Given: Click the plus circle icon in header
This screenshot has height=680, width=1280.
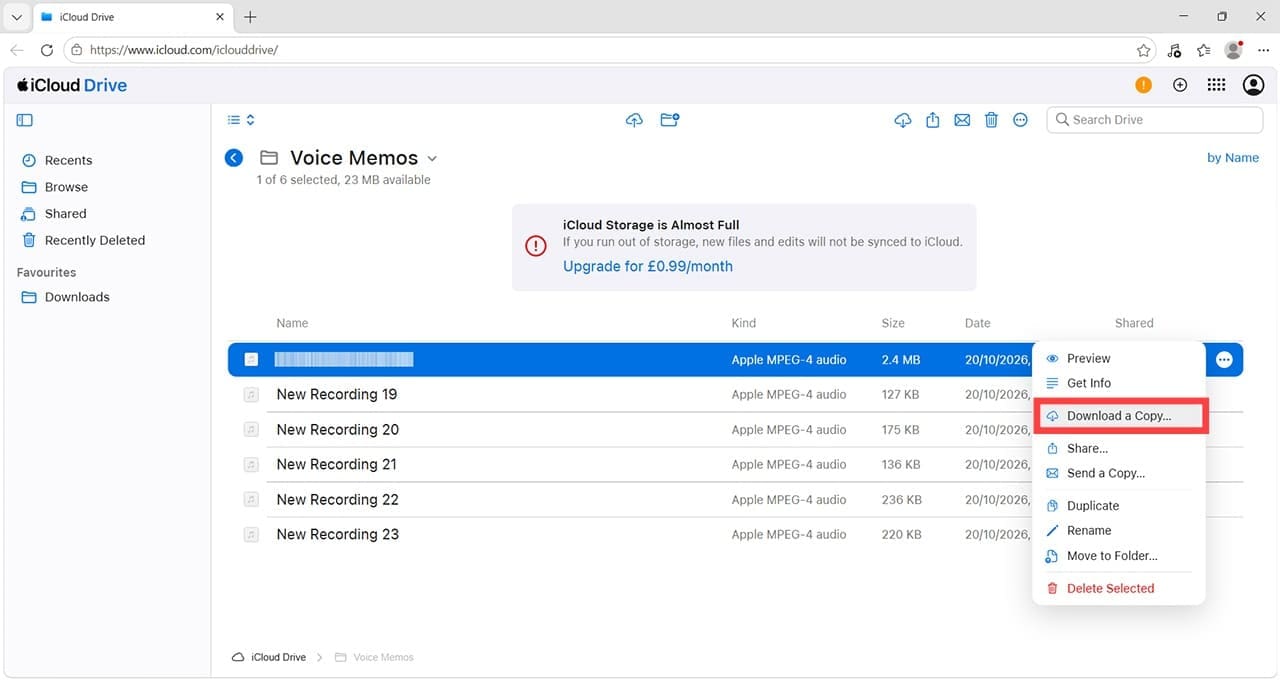Looking at the screenshot, I should point(1180,85).
